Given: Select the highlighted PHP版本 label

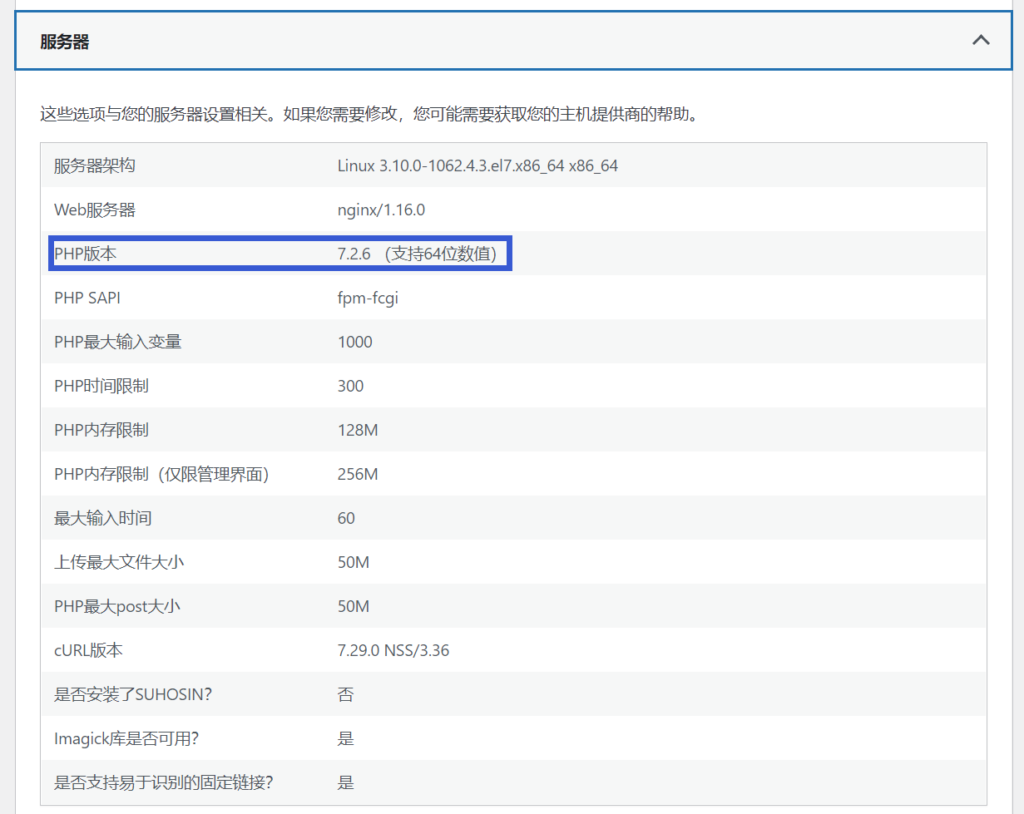Looking at the screenshot, I should [85, 254].
